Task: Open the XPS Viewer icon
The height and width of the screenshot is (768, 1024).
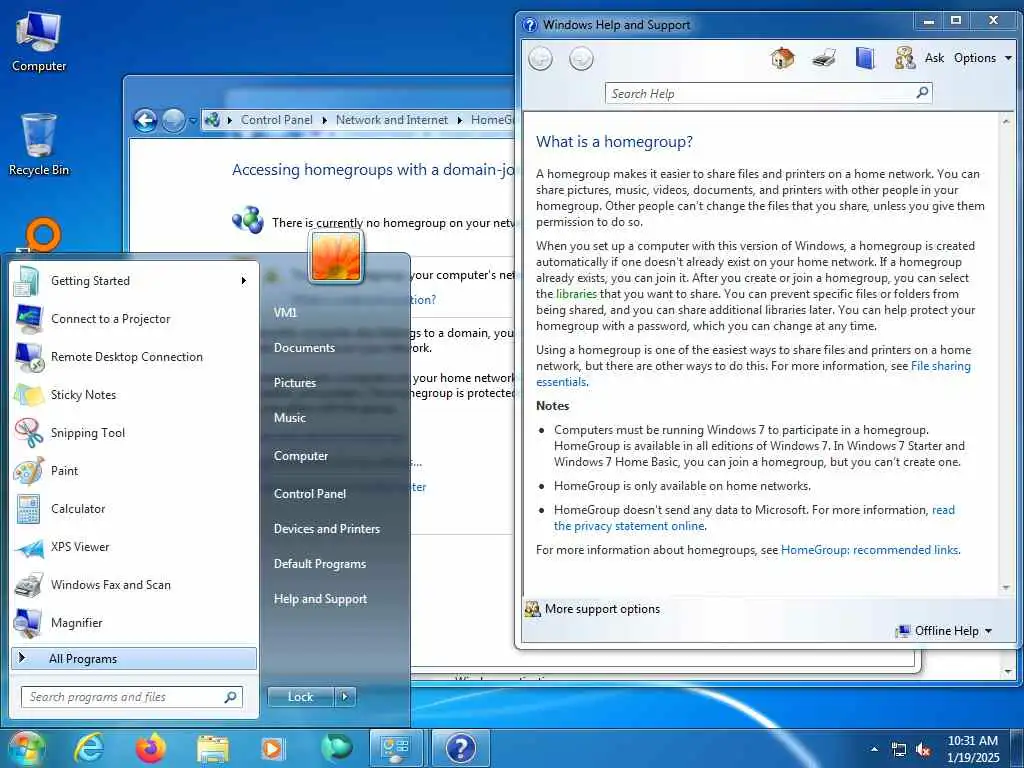Action: (x=29, y=547)
